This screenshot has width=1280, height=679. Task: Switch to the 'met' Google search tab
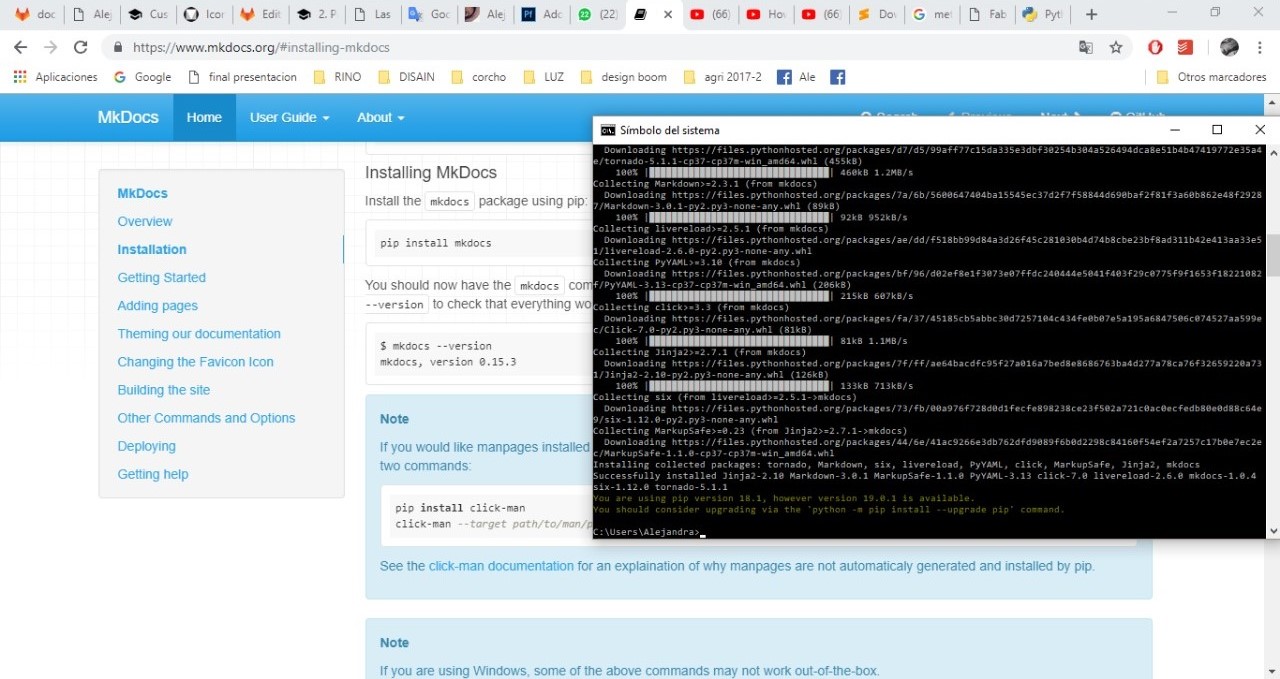pos(933,14)
